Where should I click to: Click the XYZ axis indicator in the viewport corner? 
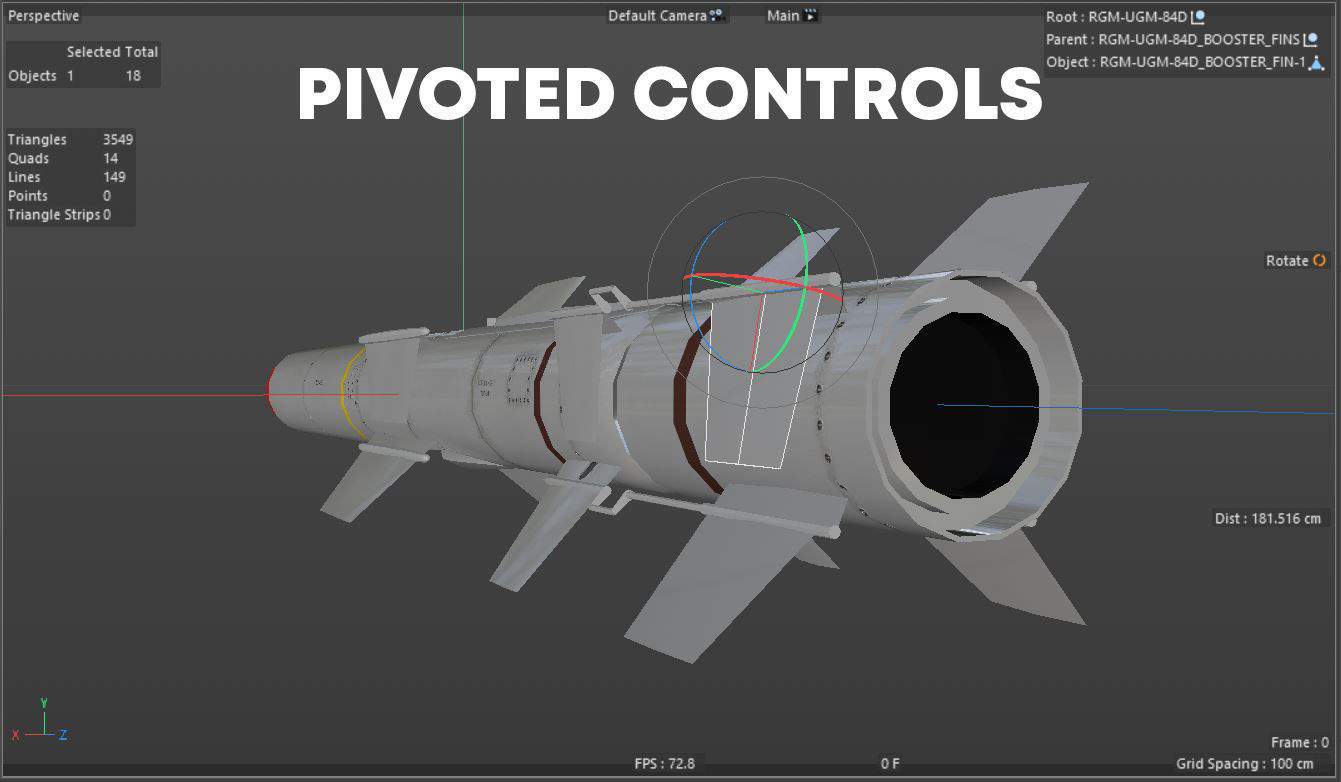tap(40, 722)
